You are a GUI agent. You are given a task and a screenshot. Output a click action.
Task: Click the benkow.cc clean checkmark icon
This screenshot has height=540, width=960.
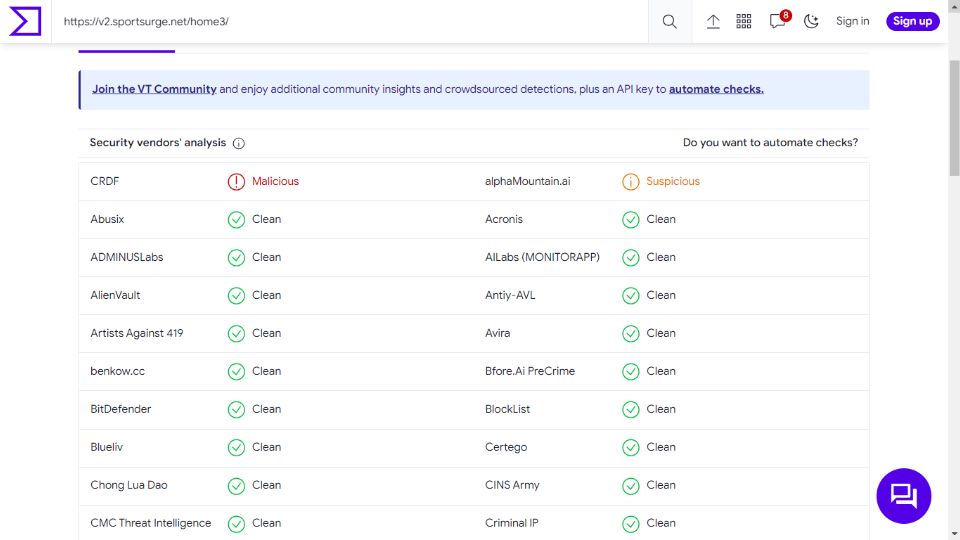point(236,372)
